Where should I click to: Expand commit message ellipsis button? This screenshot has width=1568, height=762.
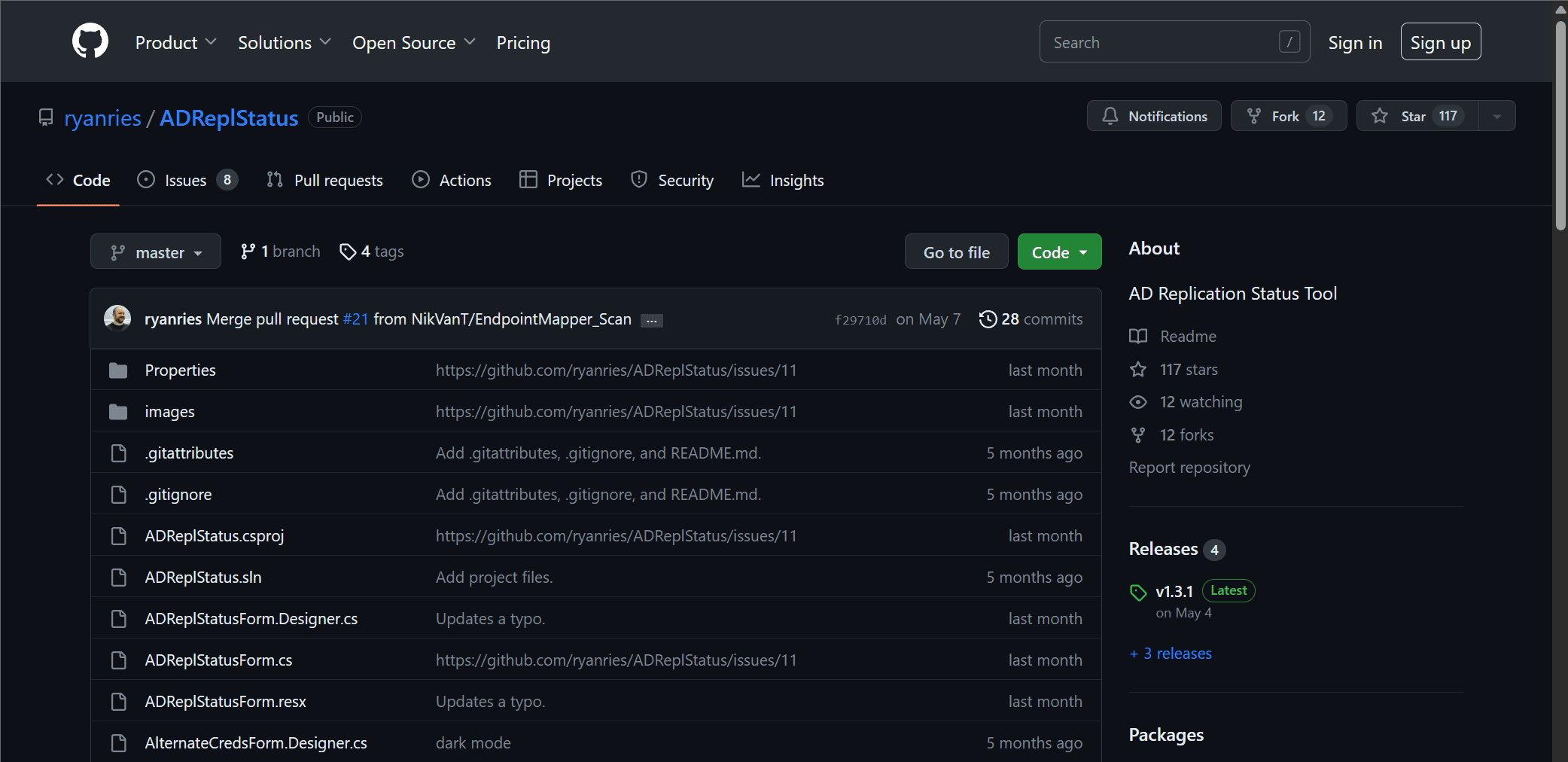tap(651, 321)
